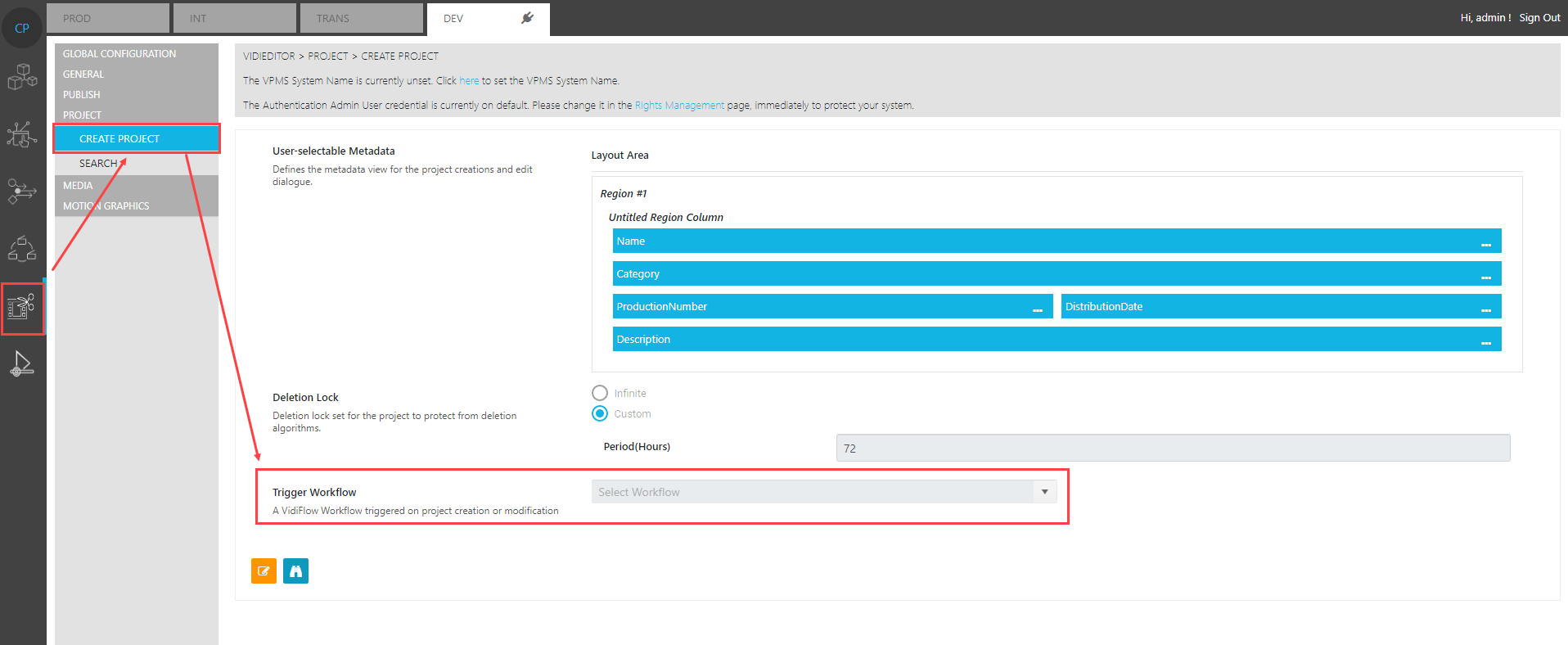Click the Period(Hours) input field

pyautogui.click(x=1172, y=449)
